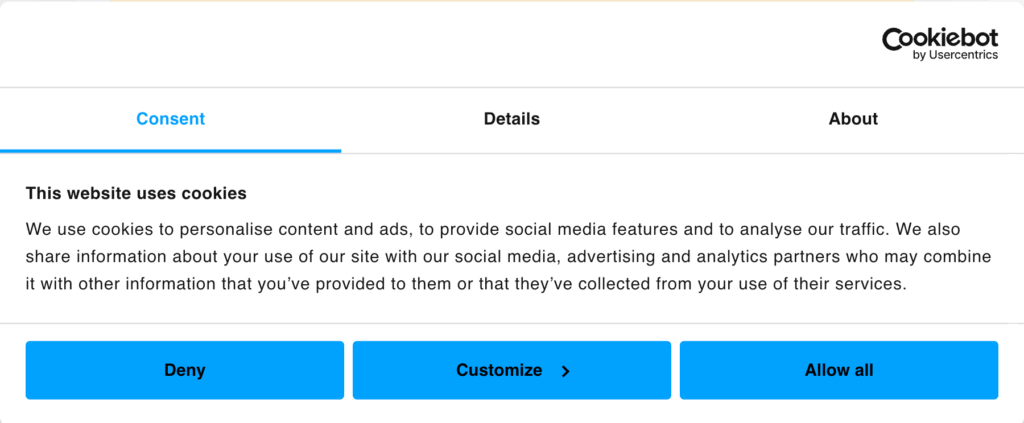Open the About tab

(x=853, y=119)
